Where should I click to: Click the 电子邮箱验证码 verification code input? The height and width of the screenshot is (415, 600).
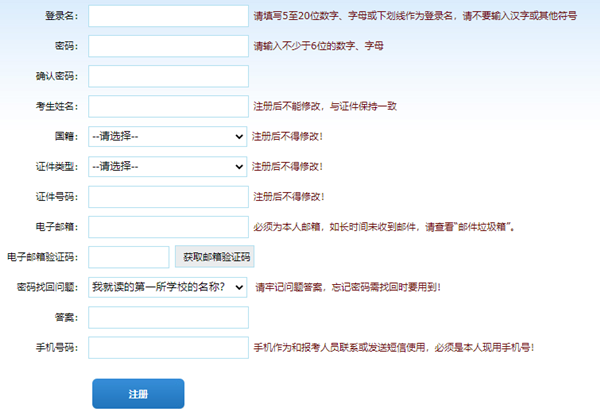click(x=129, y=257)
